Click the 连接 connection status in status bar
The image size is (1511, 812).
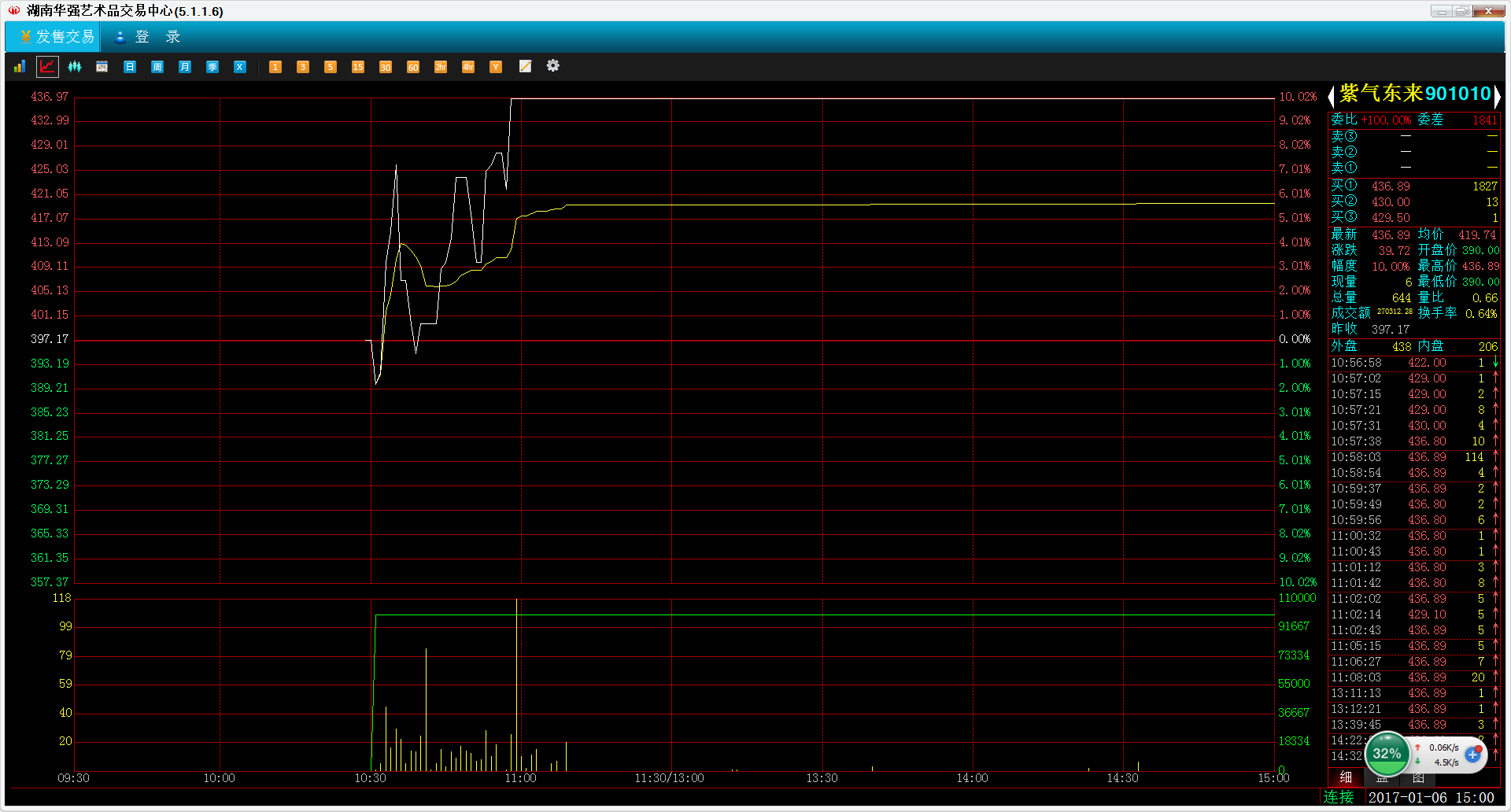[x=1339, y=797]
